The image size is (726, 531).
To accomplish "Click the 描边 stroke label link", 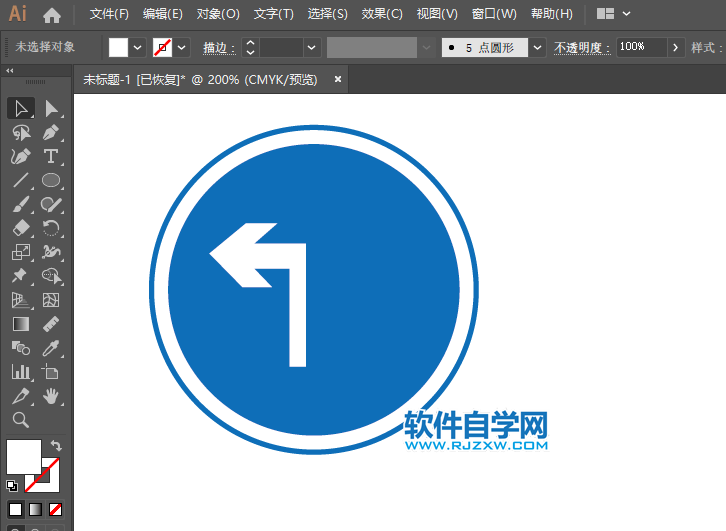I will point(218,47).
